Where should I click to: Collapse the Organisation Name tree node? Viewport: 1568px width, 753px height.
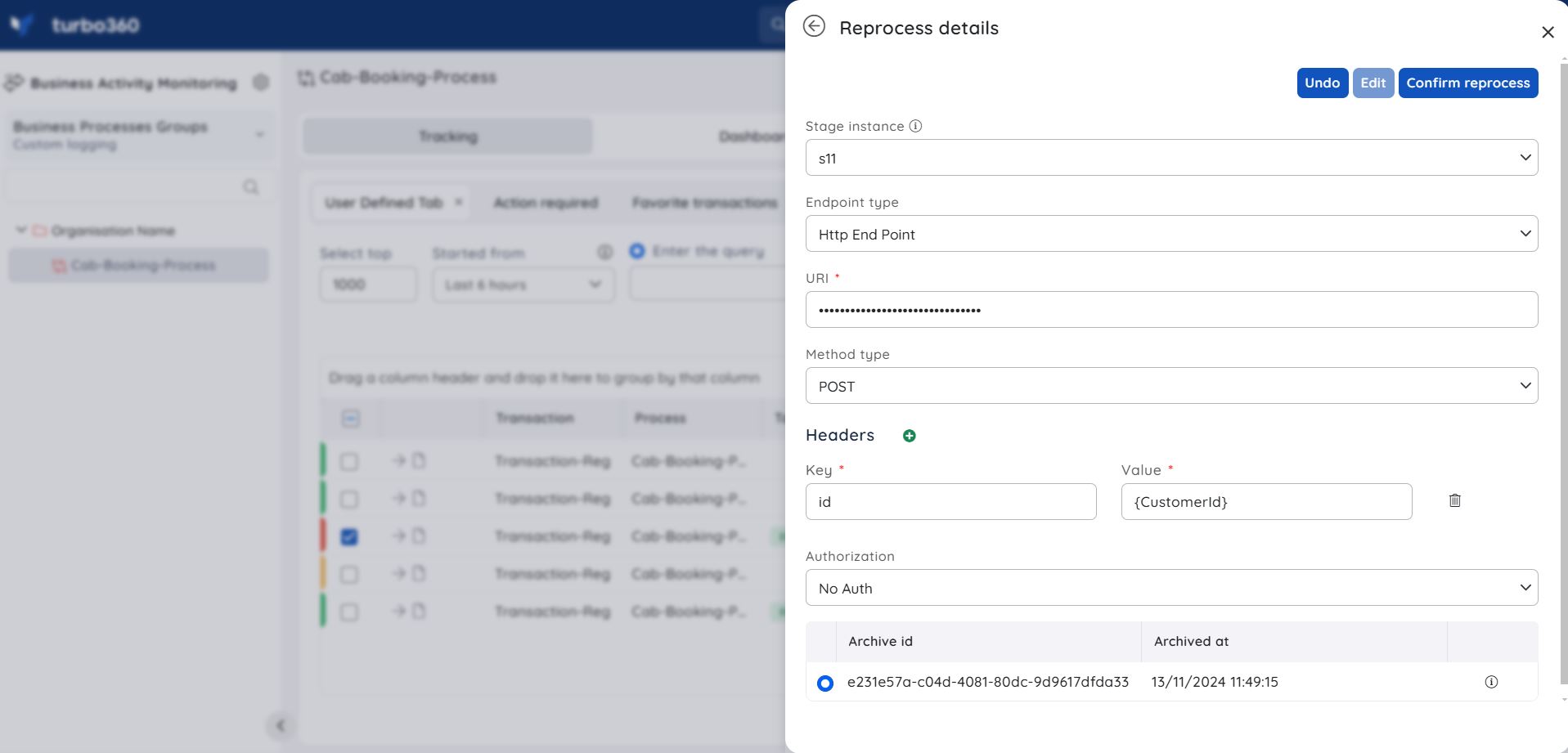(21, 231)
